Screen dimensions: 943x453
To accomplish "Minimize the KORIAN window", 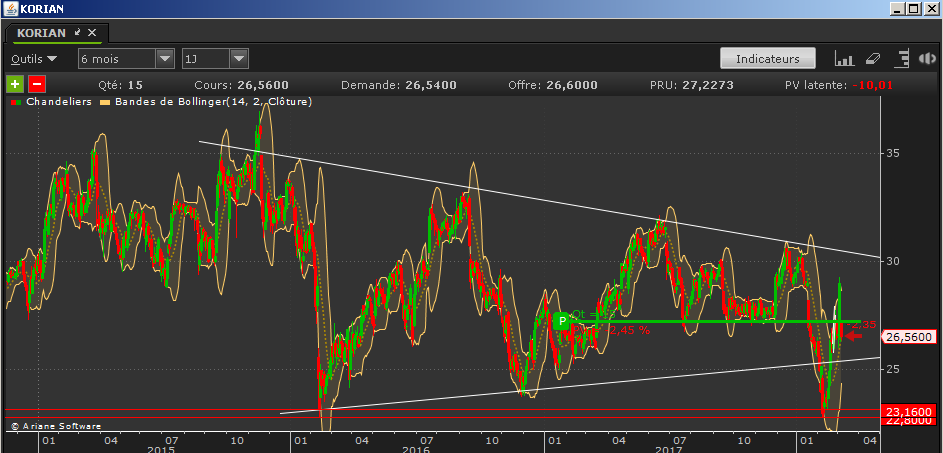I will coord(899,8).
